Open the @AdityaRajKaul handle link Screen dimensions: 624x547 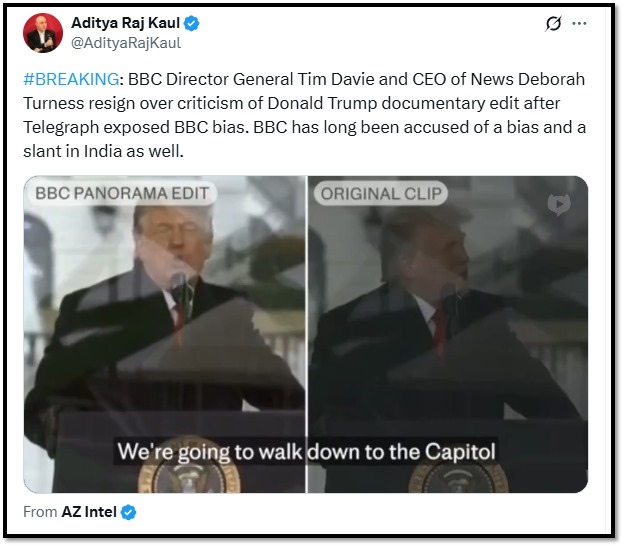tap(126, 43)
